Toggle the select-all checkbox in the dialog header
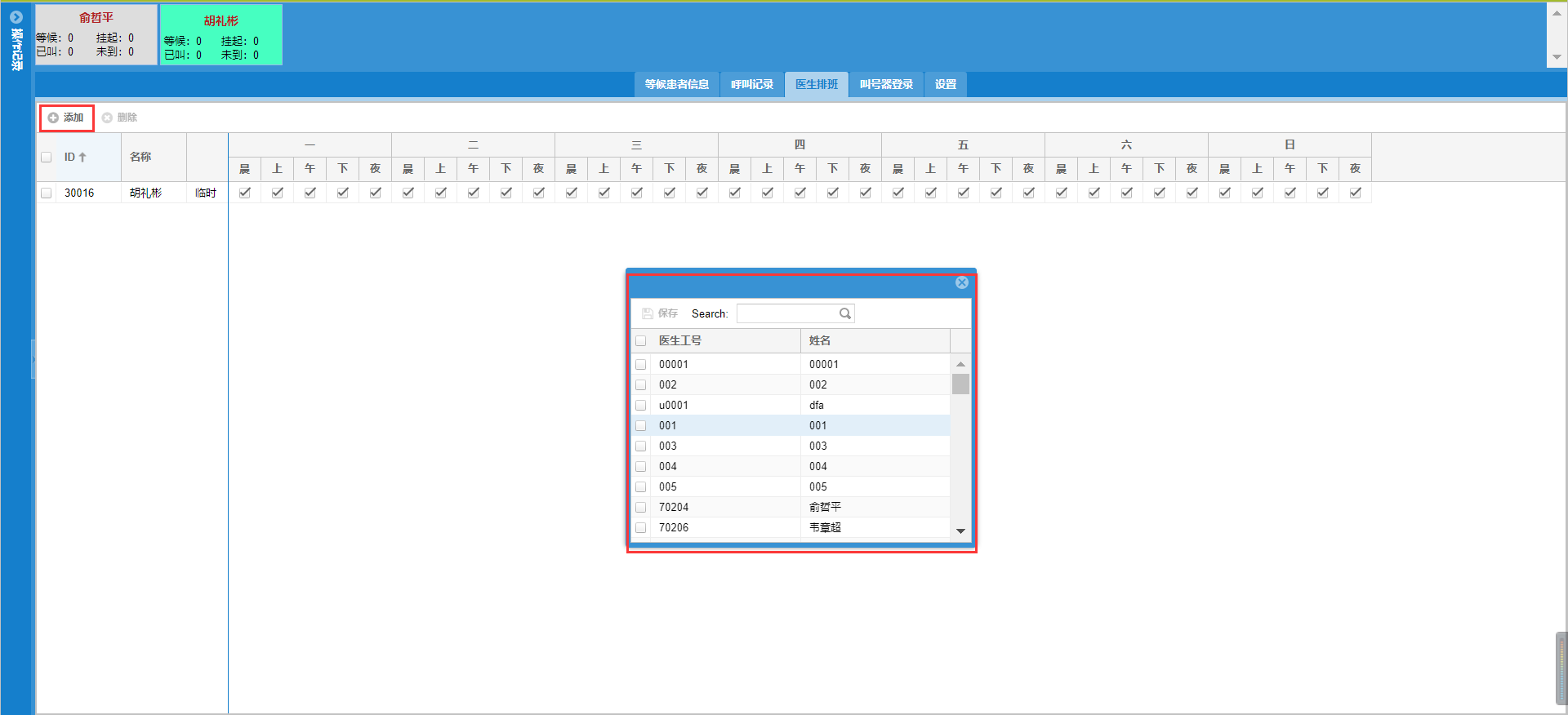This screenshot has width=1568, height=715. 641,341
